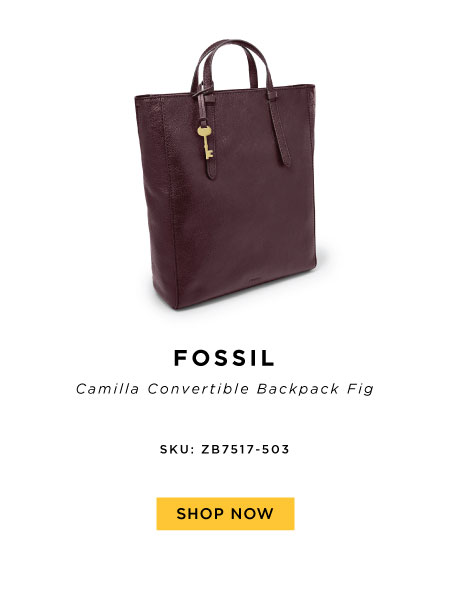This screenshot has height=601, width=451.
Task: Click the right leather strap on bag
Action: [x=280, y=128]
